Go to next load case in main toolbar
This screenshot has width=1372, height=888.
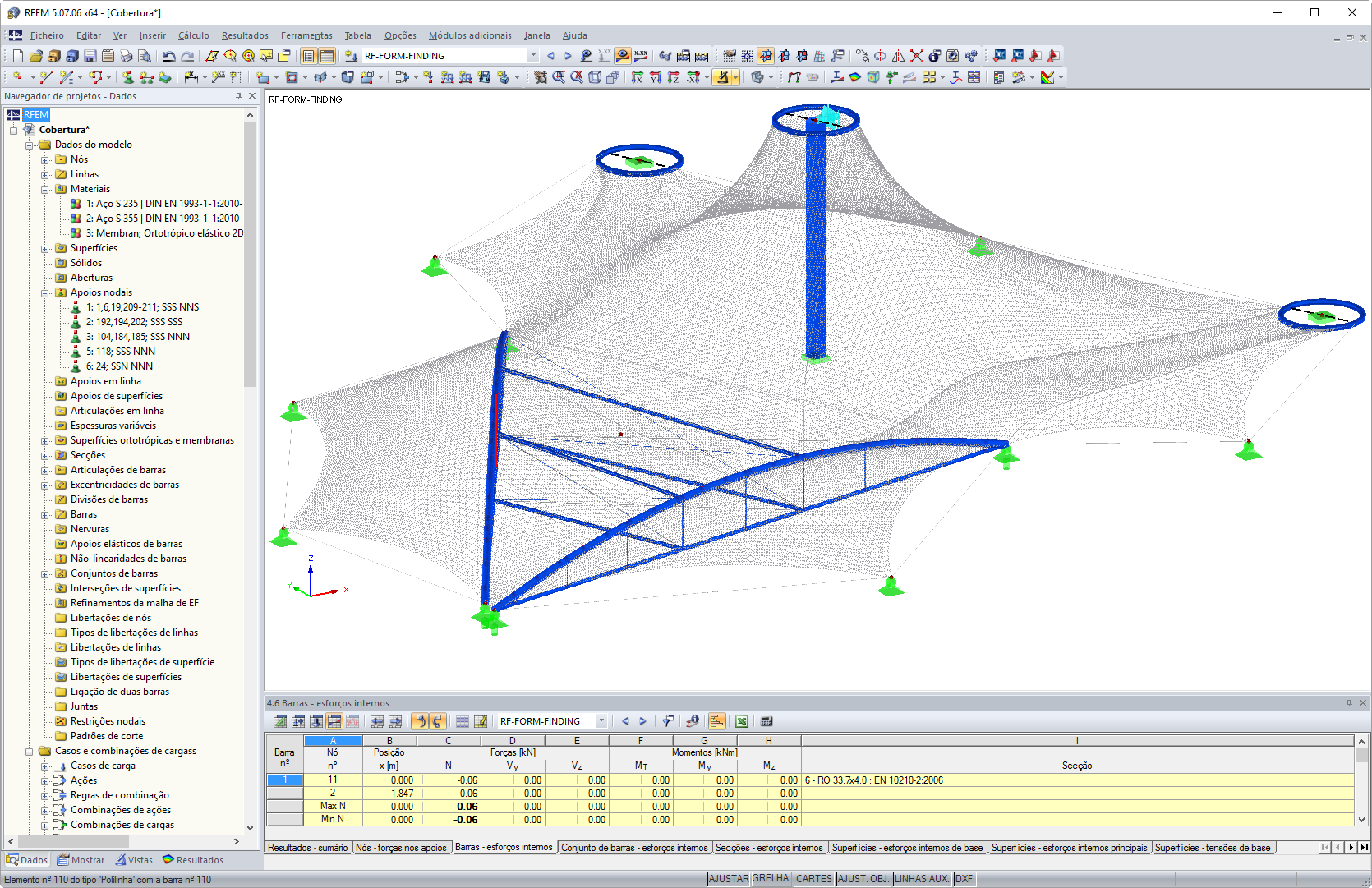coord(568,56)
